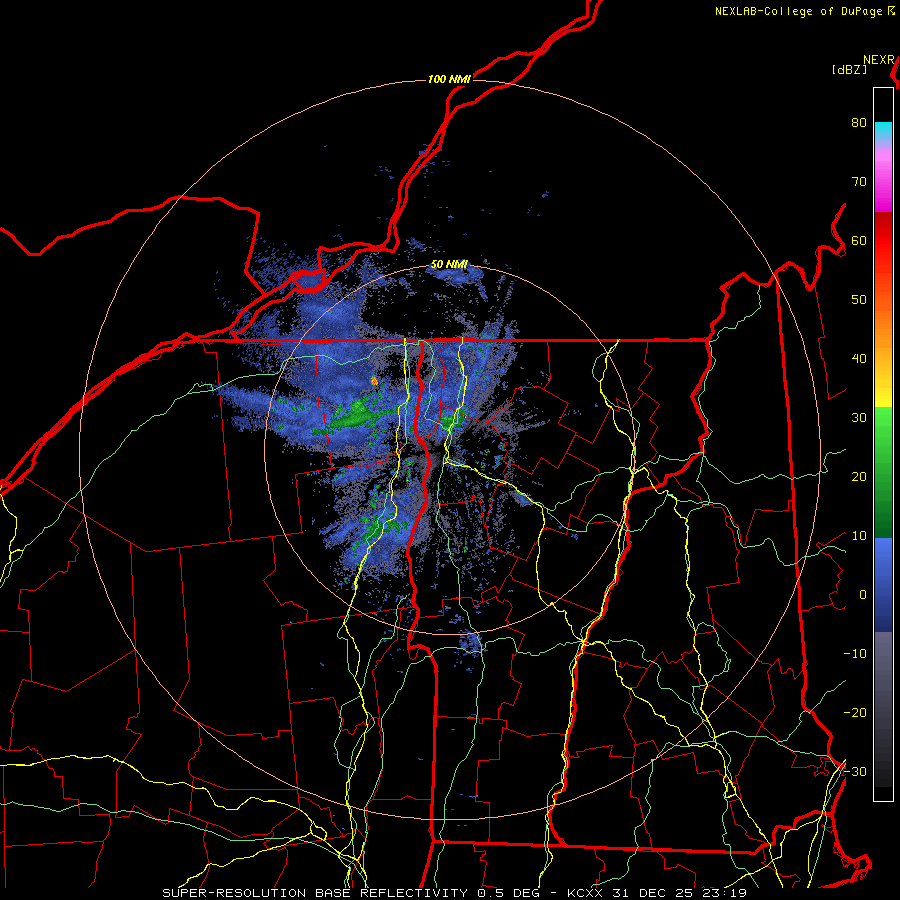900x900 pixels.
Task: Click the 50 NMI range ring label
Action: (x=449, y=265)
